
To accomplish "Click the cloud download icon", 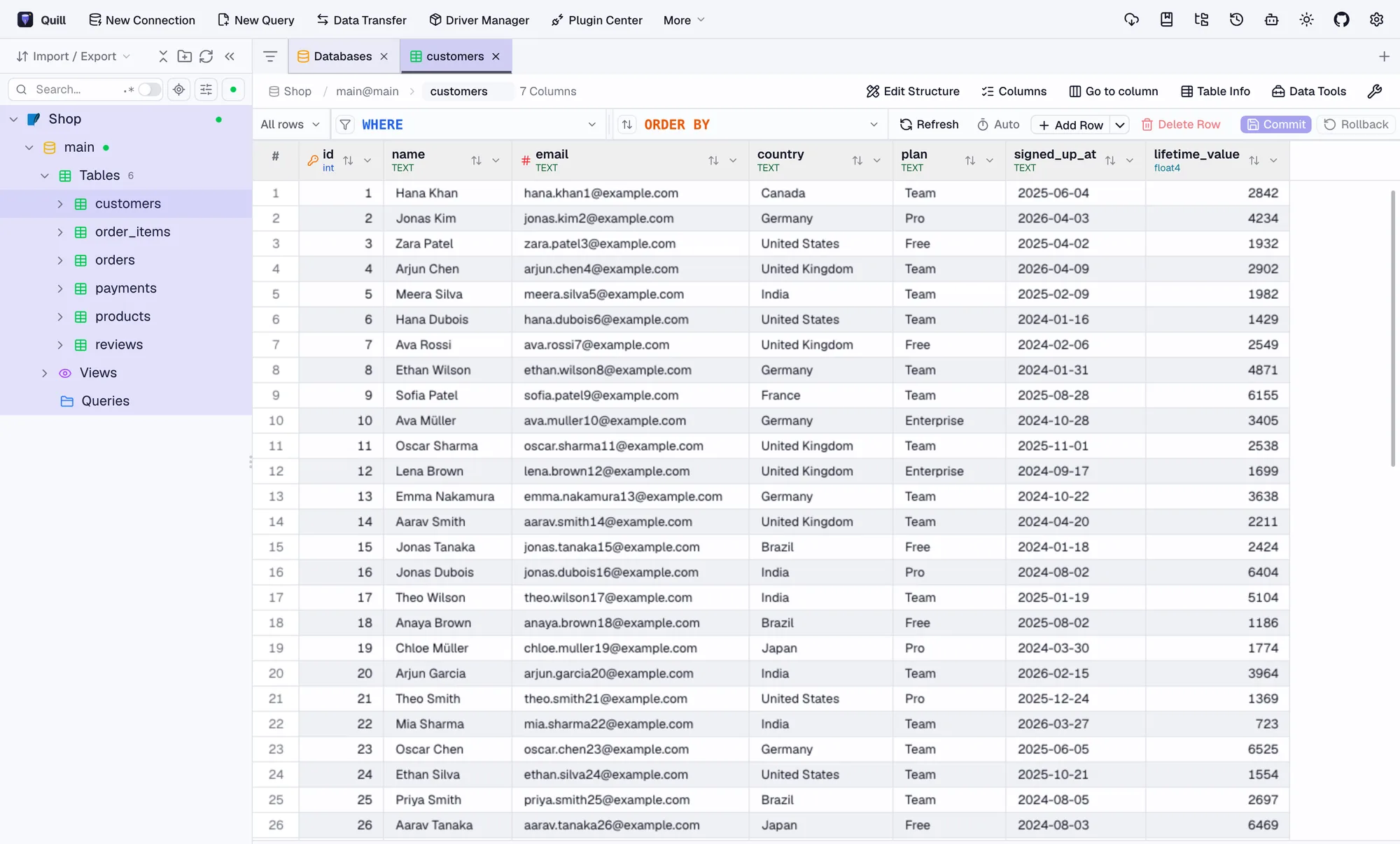I will coord(1131,20).
